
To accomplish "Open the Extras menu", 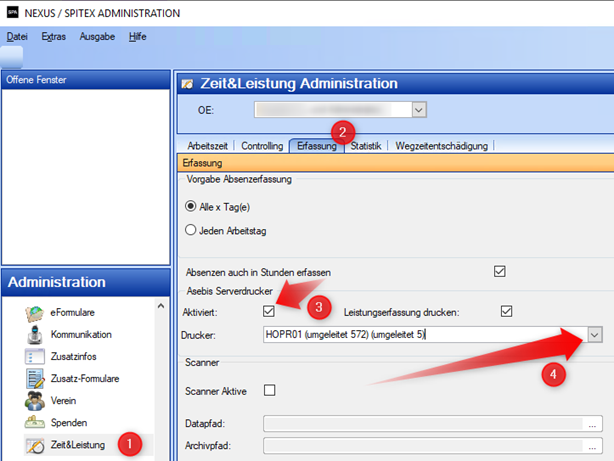I will (x=54, y=37).
